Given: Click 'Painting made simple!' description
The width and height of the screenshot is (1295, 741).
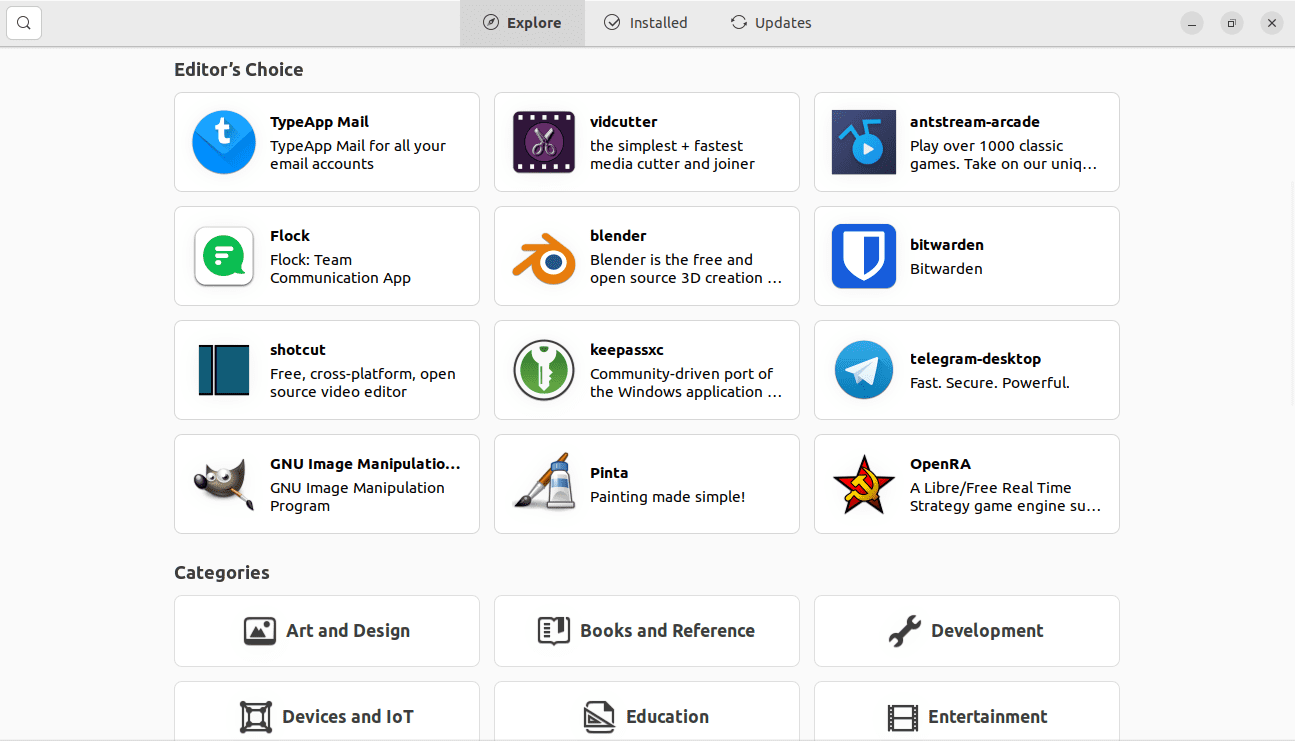Looking at the screenshot, I should tap(667, 497).
